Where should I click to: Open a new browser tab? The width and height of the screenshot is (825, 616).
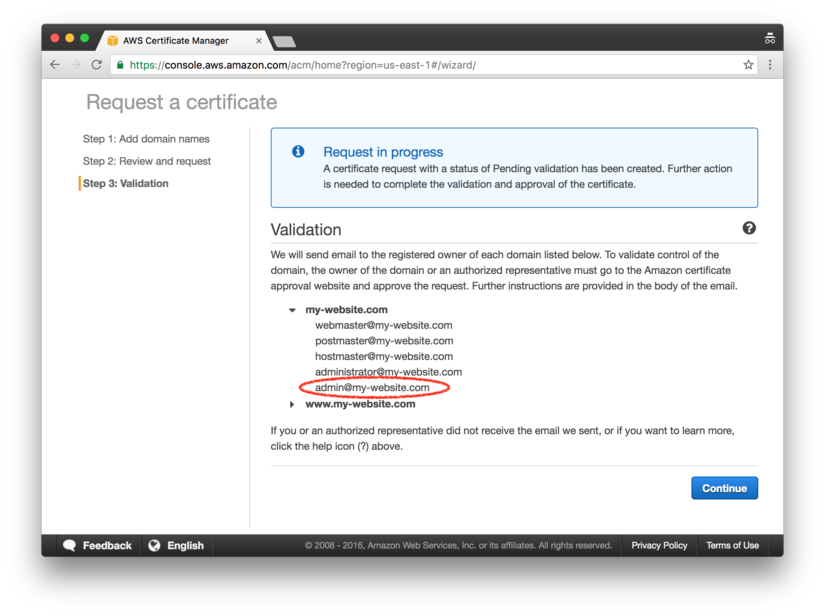point(284,42)
